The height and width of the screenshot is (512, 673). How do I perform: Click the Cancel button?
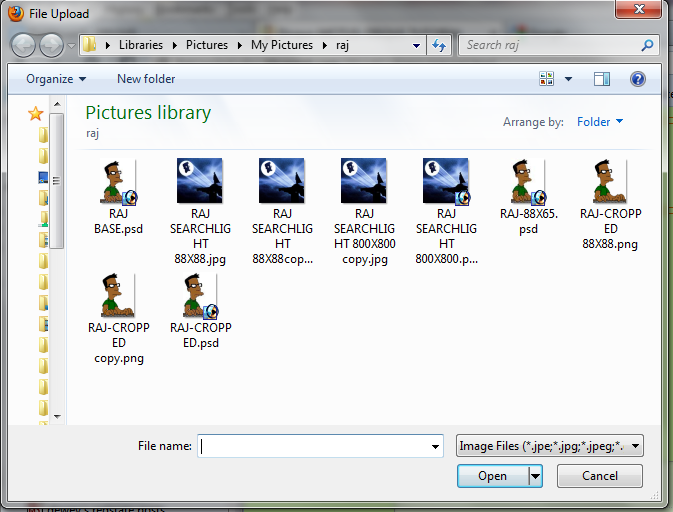pos(600,476)
